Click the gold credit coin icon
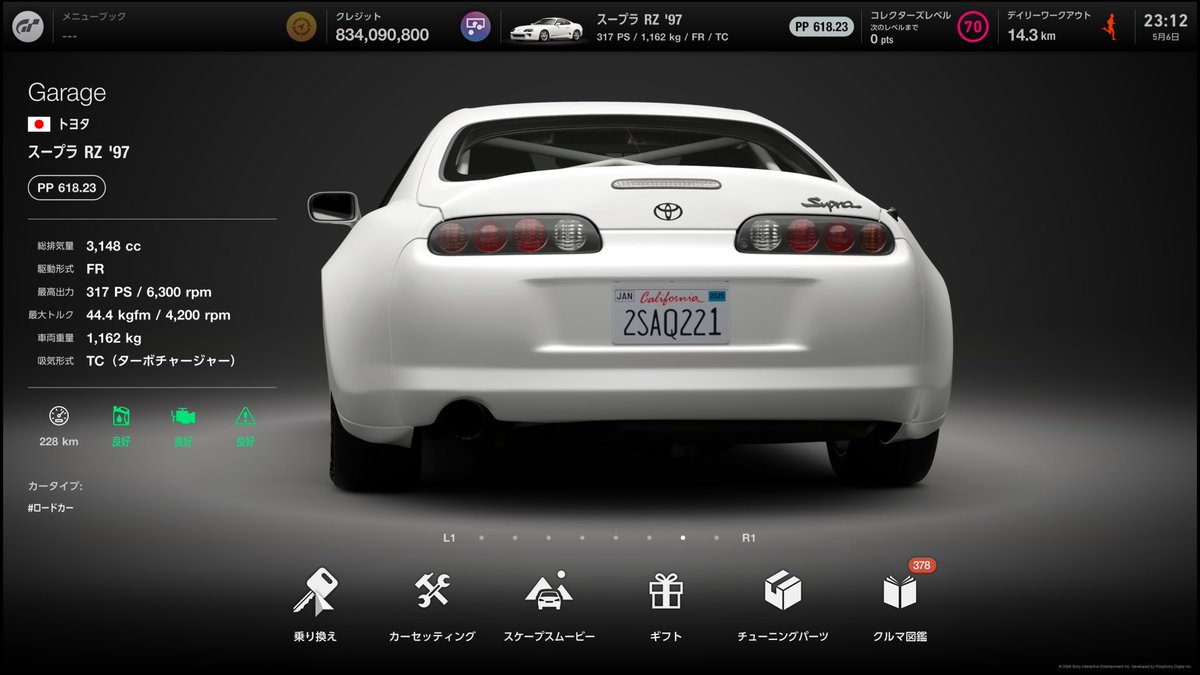1200x675 pixels. pos(301,27)
